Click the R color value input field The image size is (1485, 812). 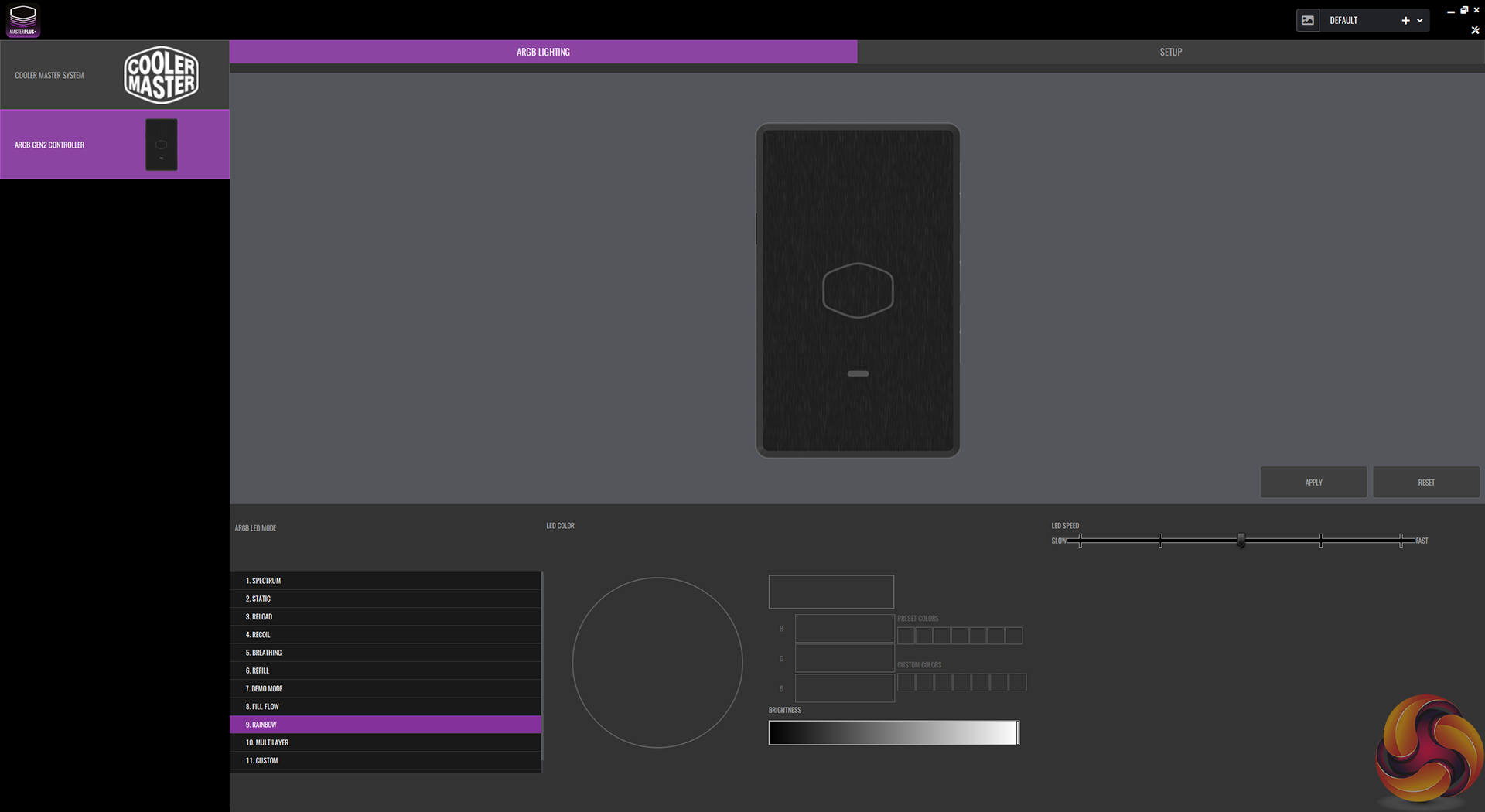pyautogui.click(x=845, y=629)
